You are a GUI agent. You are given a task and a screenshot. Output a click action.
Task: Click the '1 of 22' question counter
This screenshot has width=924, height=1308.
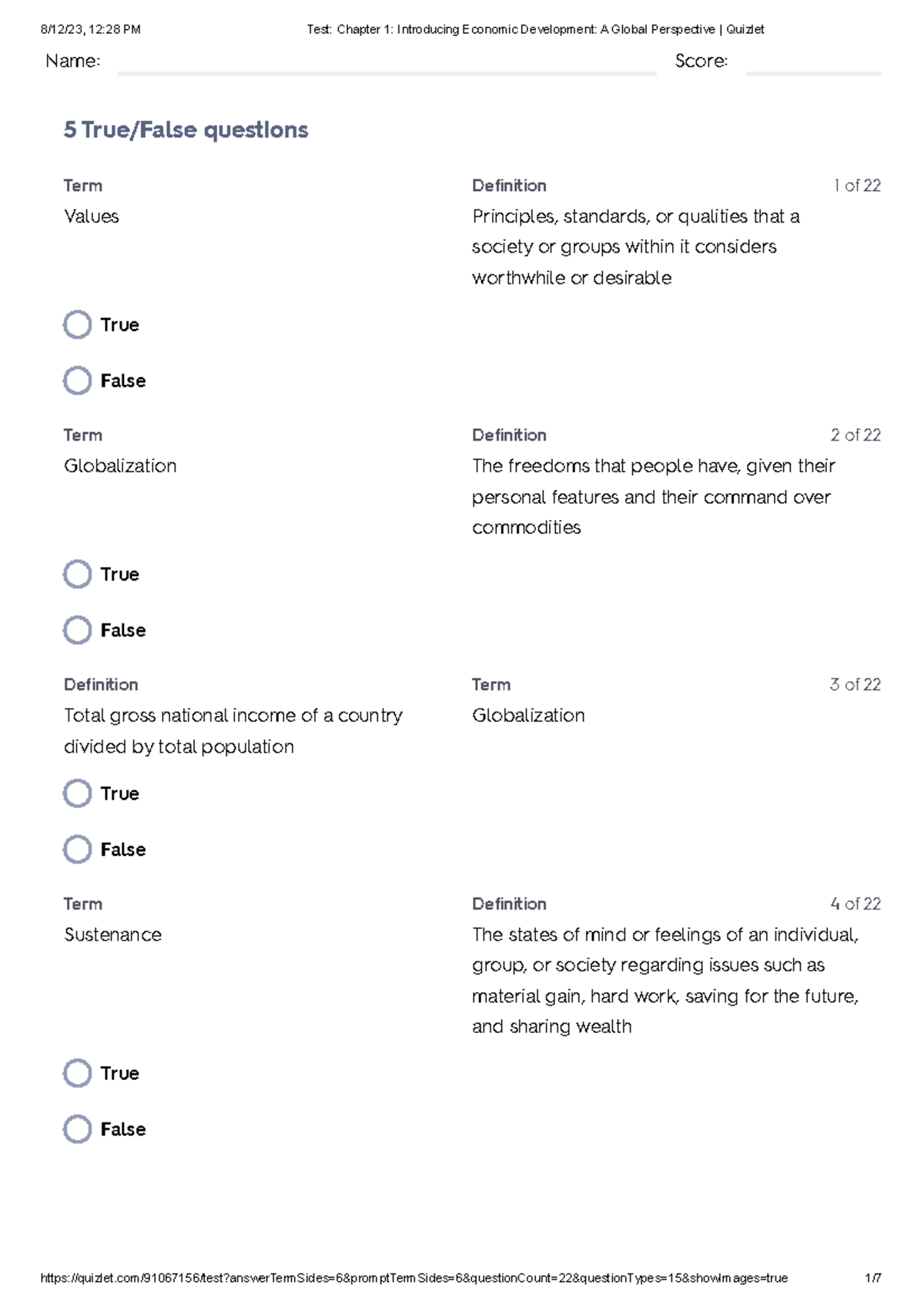(856, 186)
